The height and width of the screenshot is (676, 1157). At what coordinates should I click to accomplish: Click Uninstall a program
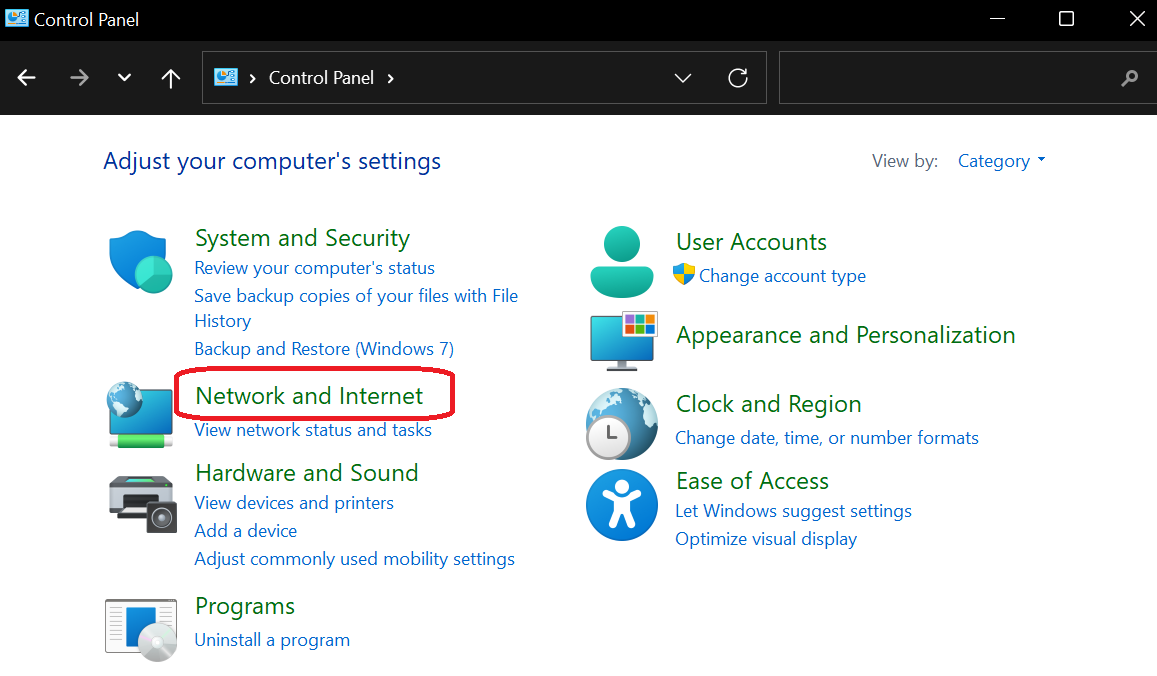(x=272, y=640)
